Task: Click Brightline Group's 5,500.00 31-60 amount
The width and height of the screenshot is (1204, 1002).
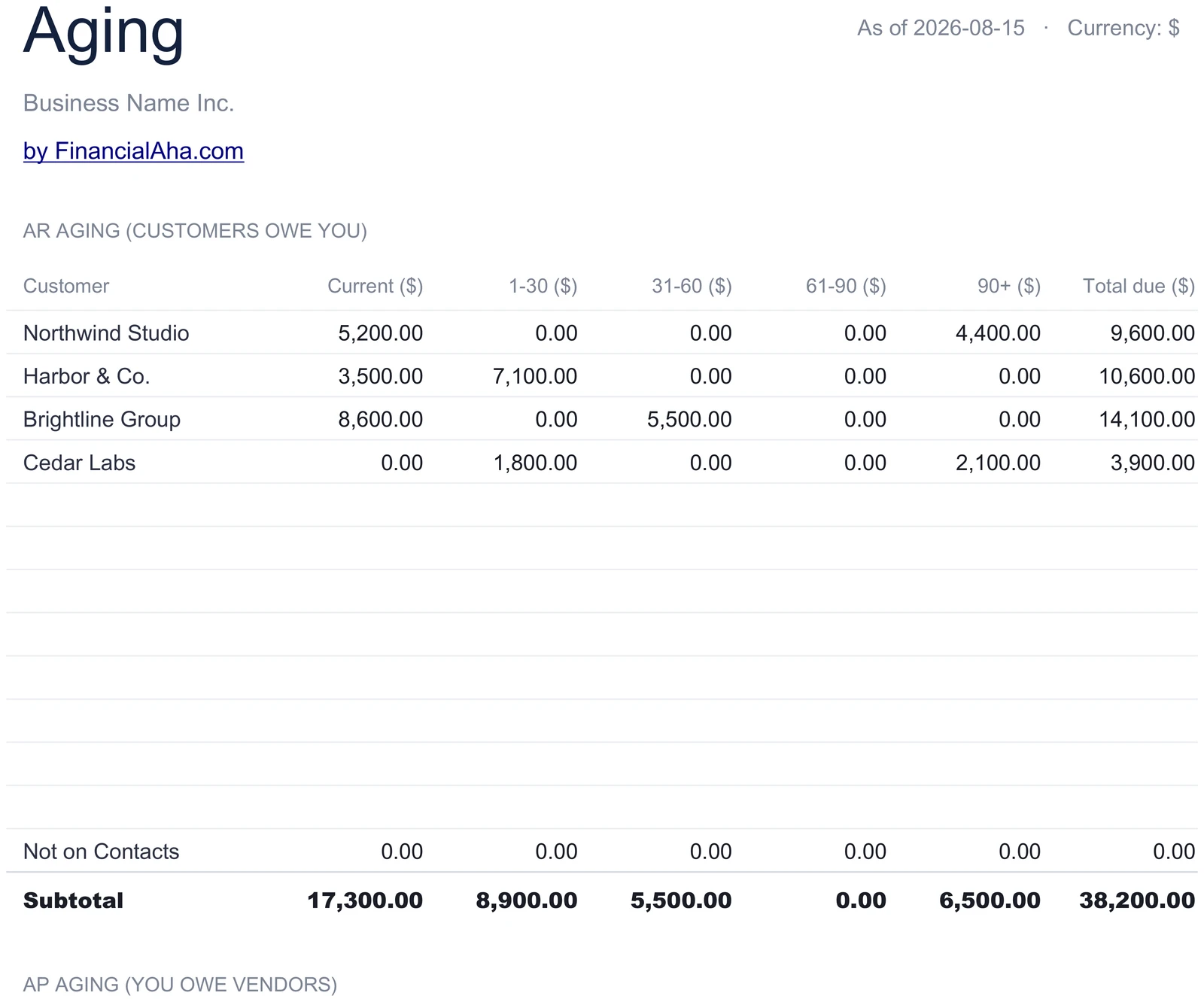Action: pyautogui.click(x=689, y=419)
